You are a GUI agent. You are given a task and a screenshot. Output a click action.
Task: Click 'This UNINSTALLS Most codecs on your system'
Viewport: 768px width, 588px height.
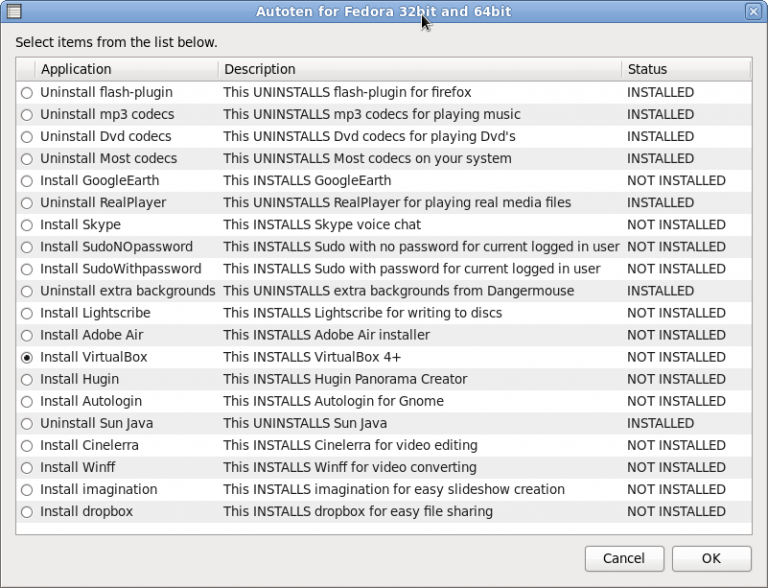click(x=367, y=159)
